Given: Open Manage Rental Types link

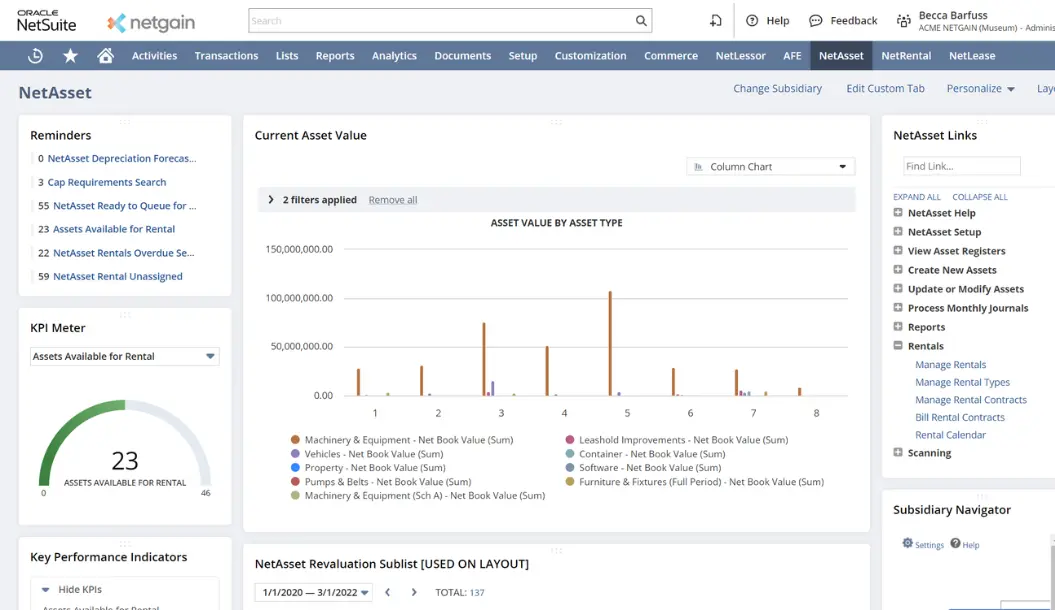Looking at the screenshot, I should click(x=962, y=382).
